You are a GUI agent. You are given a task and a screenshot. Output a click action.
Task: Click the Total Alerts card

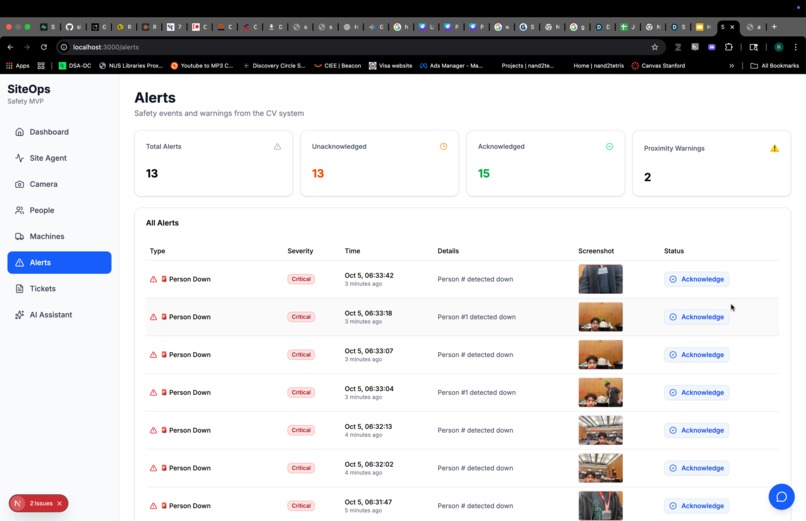pos(213,163)
